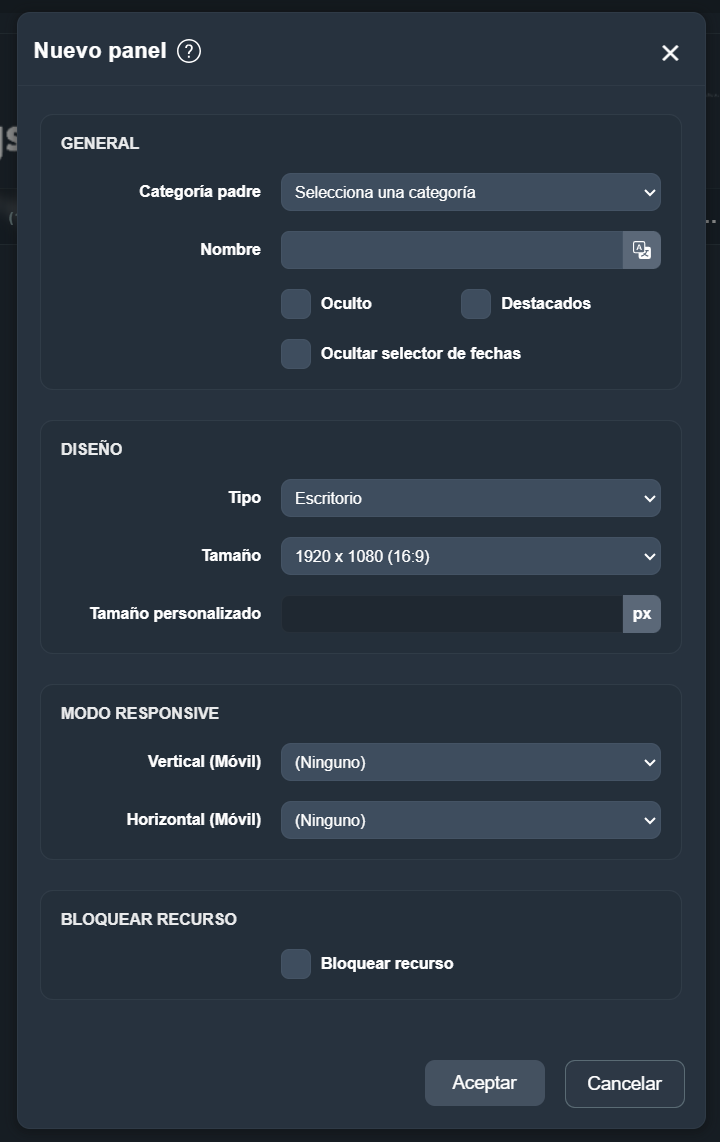This screenshot has width=720, height=1142.
Task: Check the Destacados option
Action: pyautogui.click(x=476, y=304)
